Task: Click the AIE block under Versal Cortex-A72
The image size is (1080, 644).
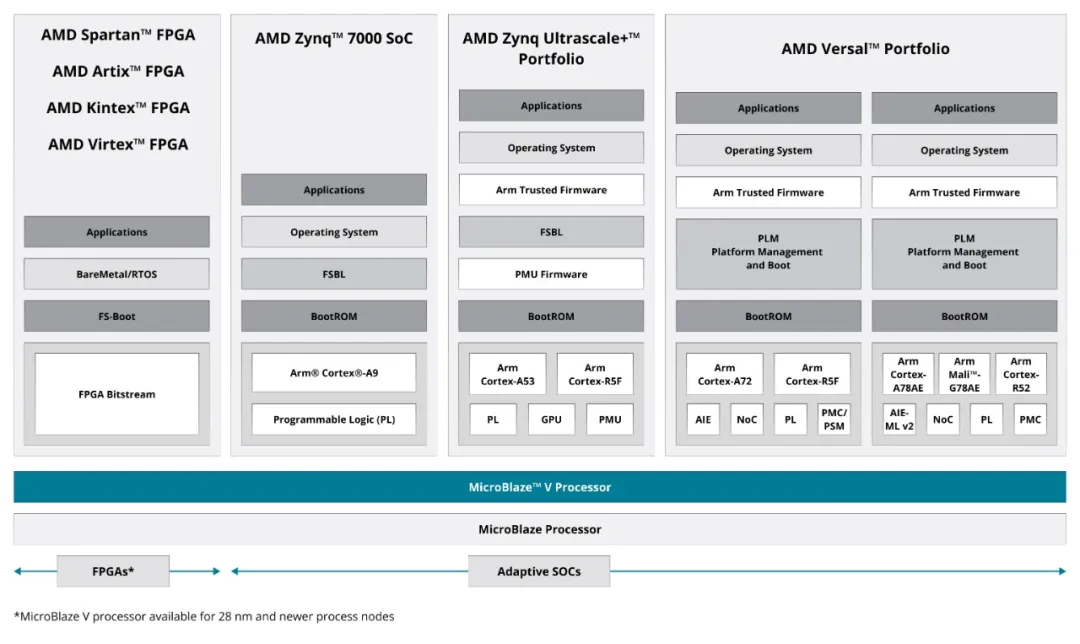Action: point(702,419)
